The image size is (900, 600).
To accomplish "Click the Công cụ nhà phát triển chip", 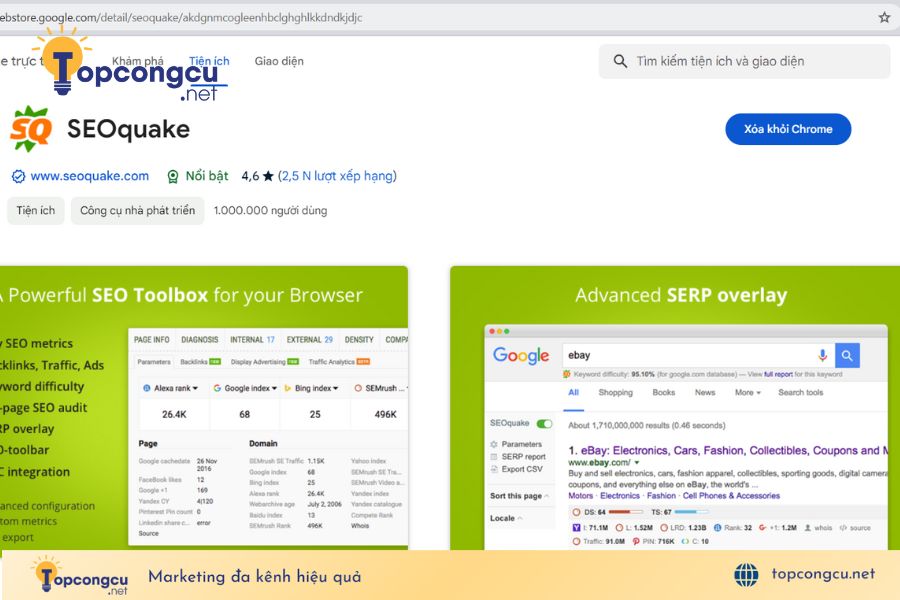I will [138, 211].
